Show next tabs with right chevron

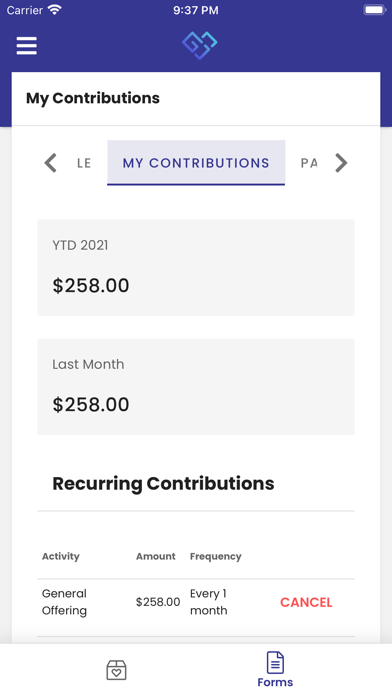click(x=341, y=163)
